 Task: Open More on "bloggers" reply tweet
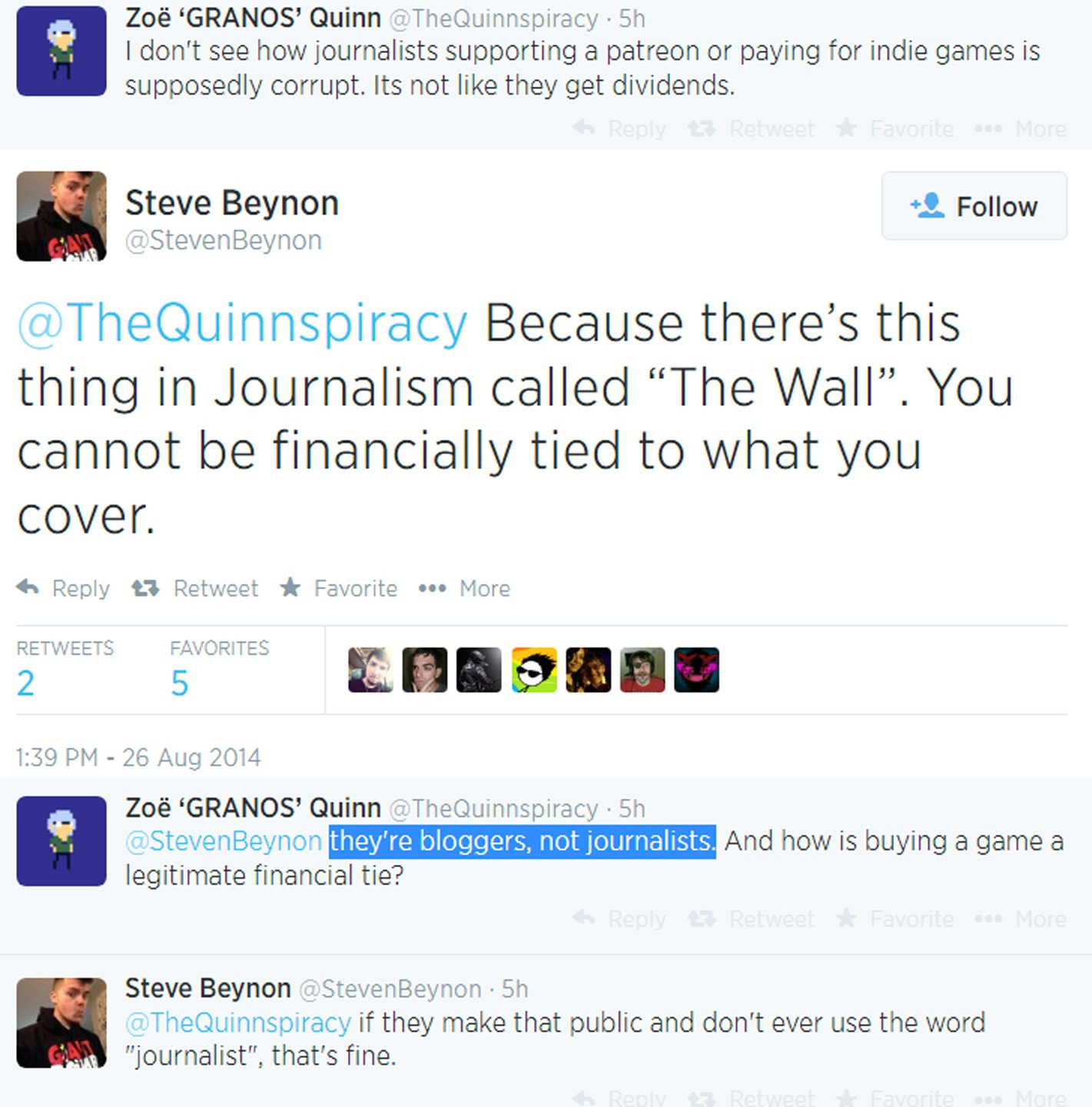click(x=1021, y=919)
